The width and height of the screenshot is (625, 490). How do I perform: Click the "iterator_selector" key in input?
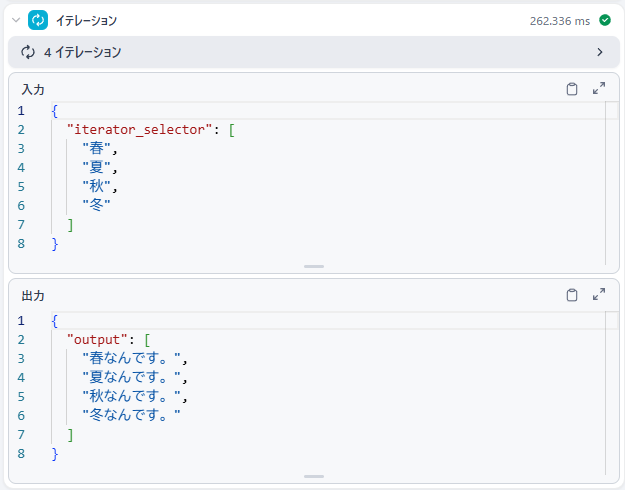139,130
